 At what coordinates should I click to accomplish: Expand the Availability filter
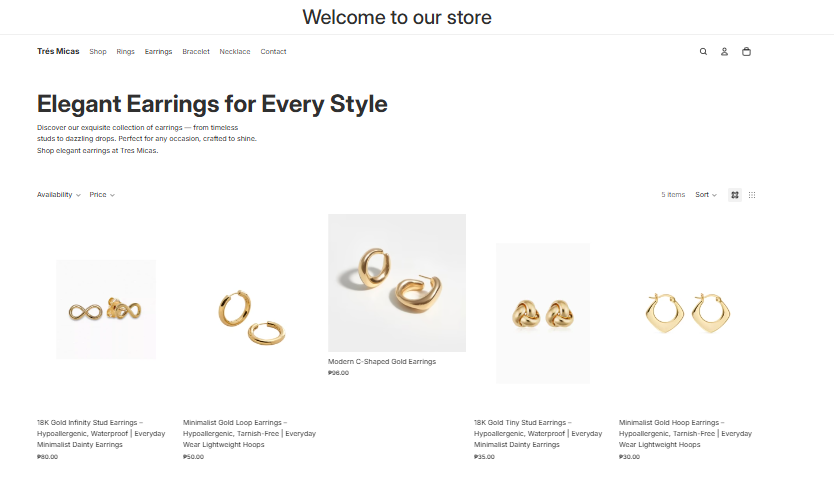(x=59, y=195)
